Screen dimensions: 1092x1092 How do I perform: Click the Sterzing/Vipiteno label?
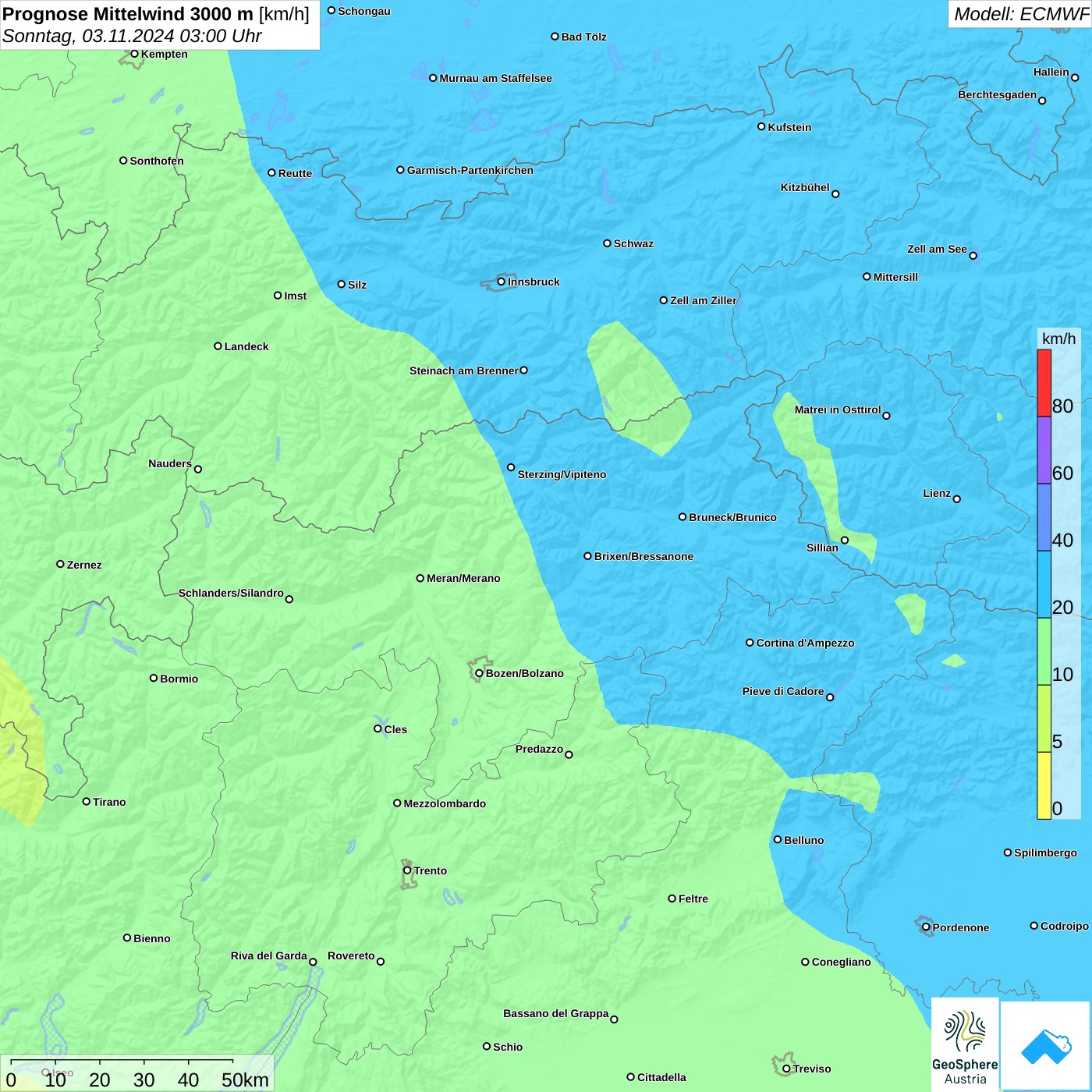point(562,474)
